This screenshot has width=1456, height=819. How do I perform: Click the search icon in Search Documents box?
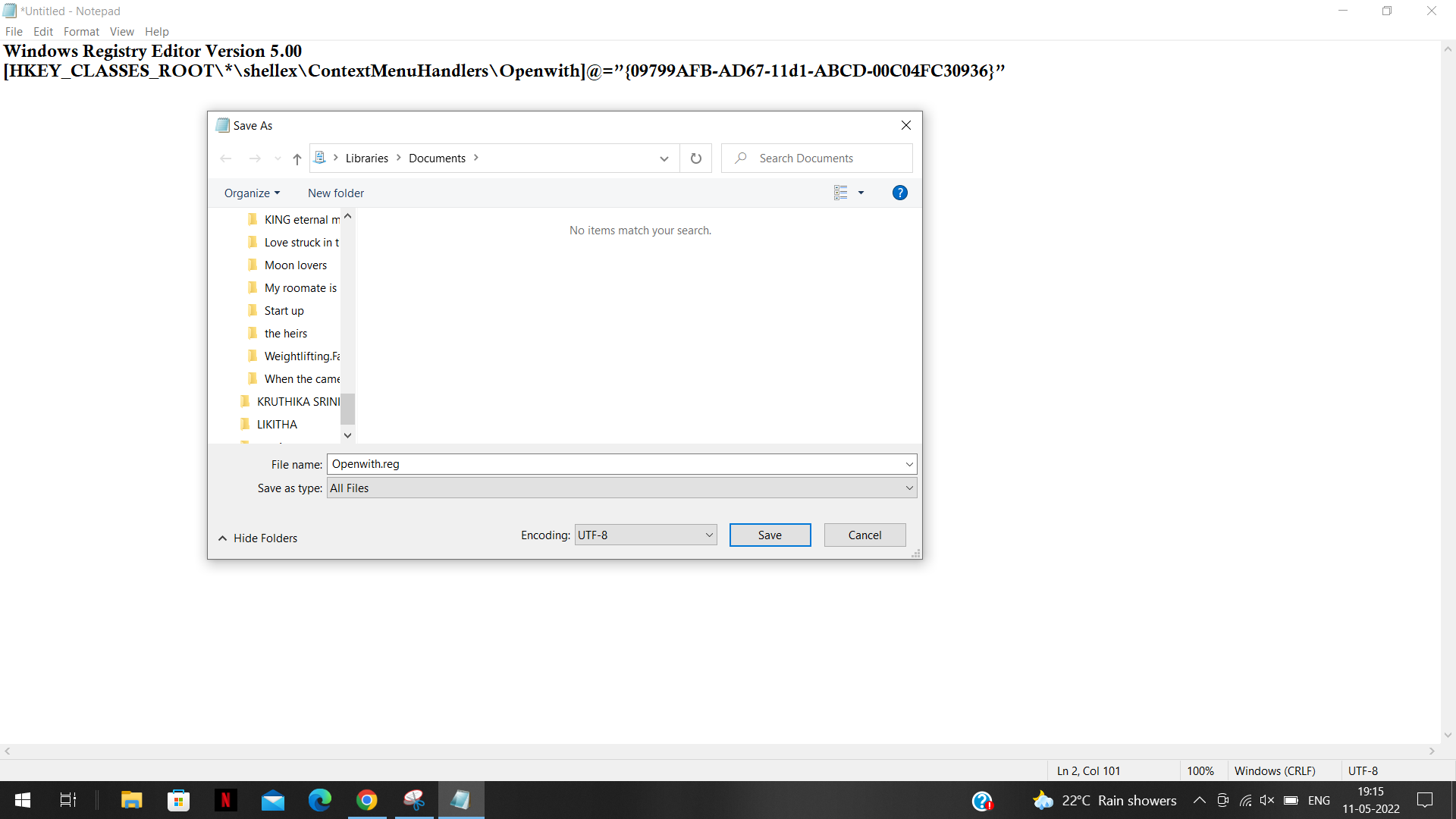739,158
